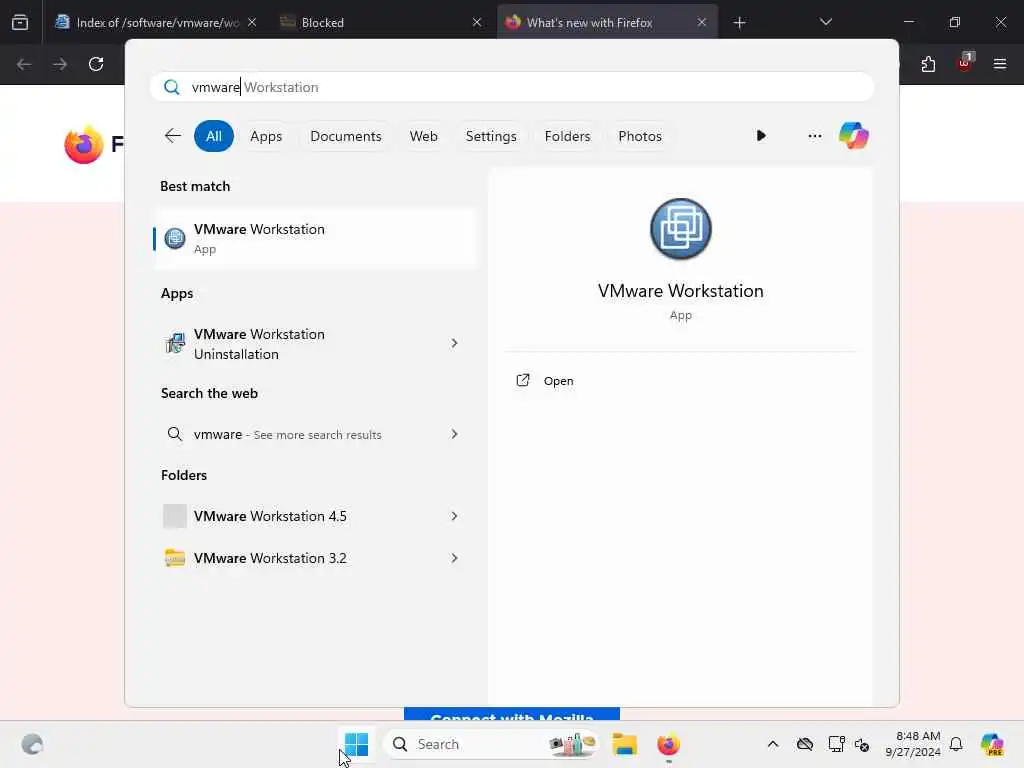Switch to the Web filter tab
Image resolution: width=1024 pixels, height=768 pixels.
[x=423, y=136]
